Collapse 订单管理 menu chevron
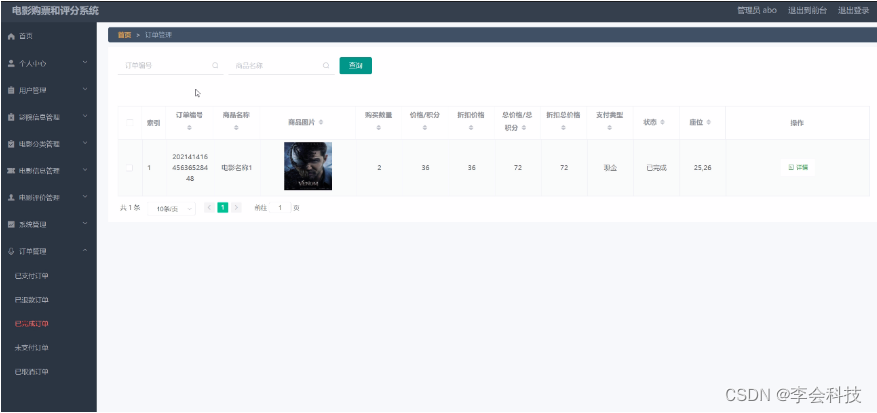This screenshot has height=413, width=877. (x=85, y=251)
